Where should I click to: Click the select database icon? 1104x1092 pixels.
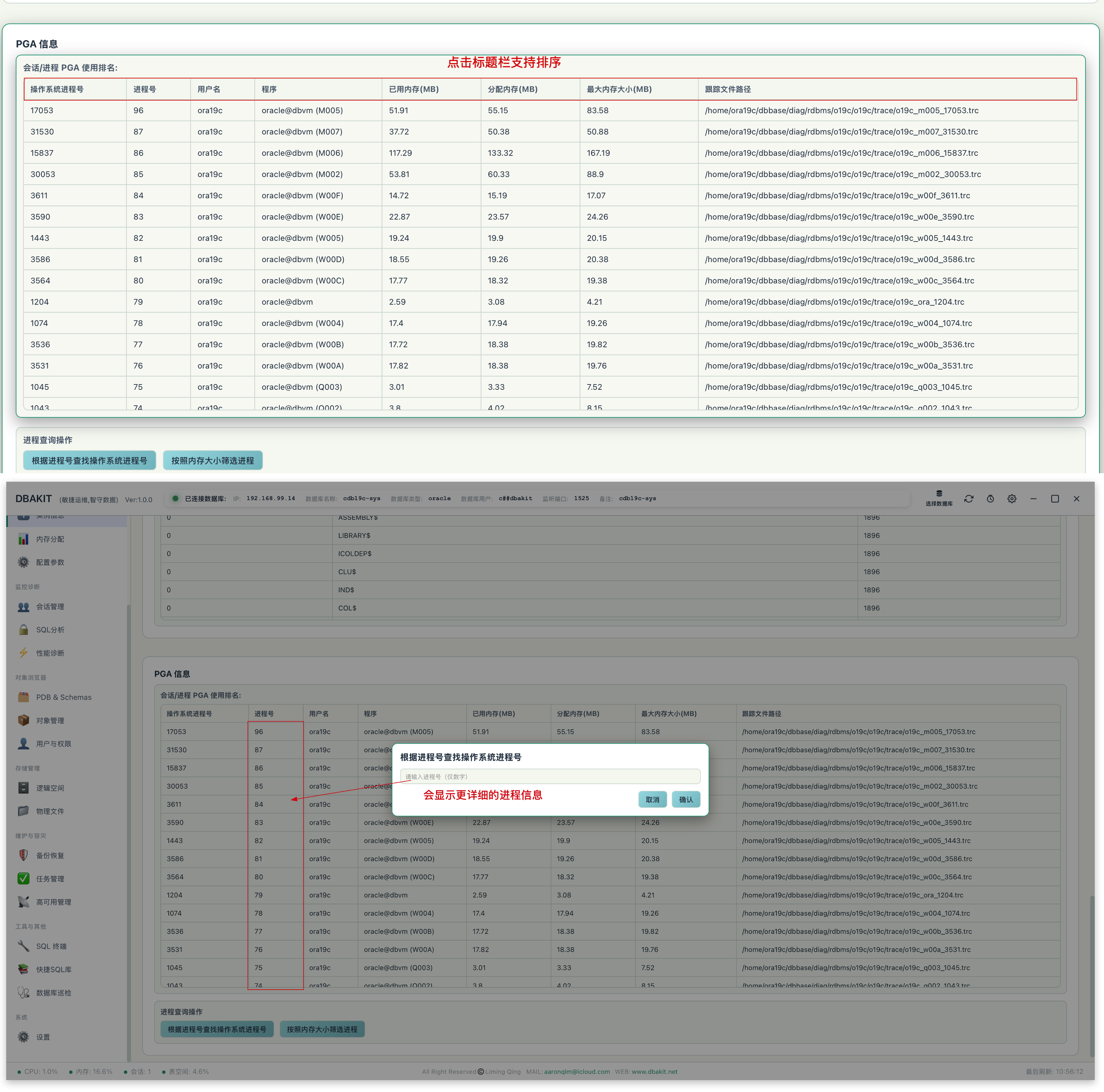point(939,498)
